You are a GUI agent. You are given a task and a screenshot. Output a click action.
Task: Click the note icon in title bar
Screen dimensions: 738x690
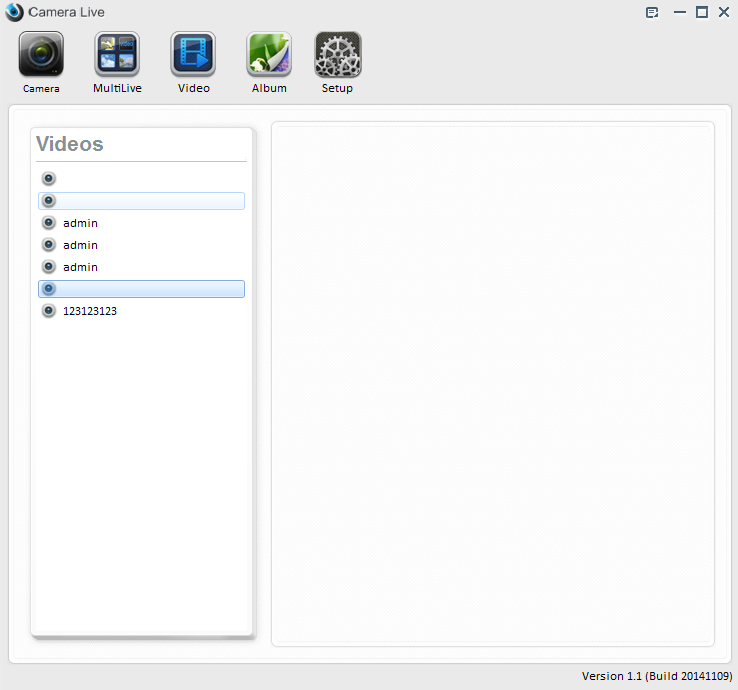click(652, 13)
